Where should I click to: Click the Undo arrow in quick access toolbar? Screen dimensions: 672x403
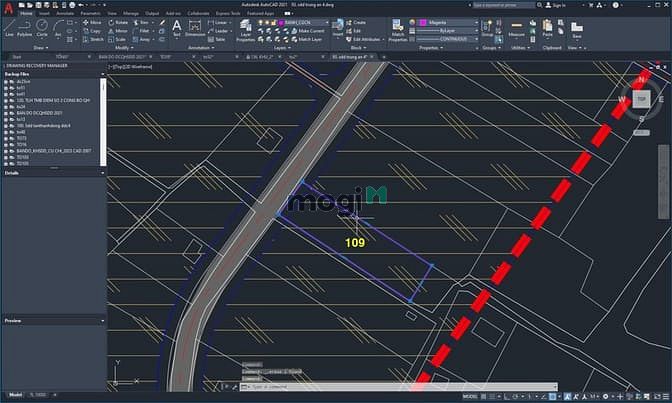[x=80, y=5]
